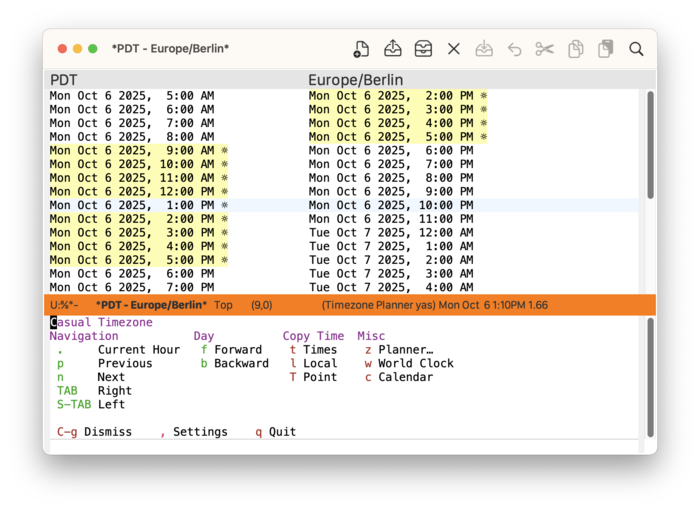This screenshot has height=511, width=700.
Task: Click the X kill-buffer toolbar icon
Action: tap(454, 49)
